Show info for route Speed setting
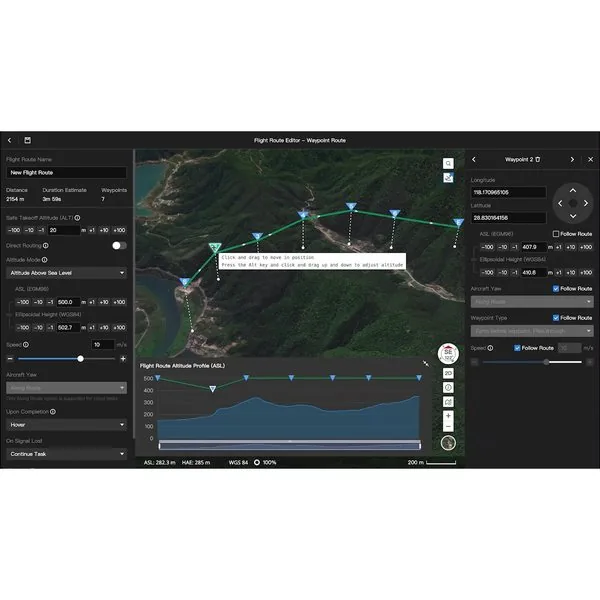The width and height of the screenshot is (600, 600). tap(26, 345)
